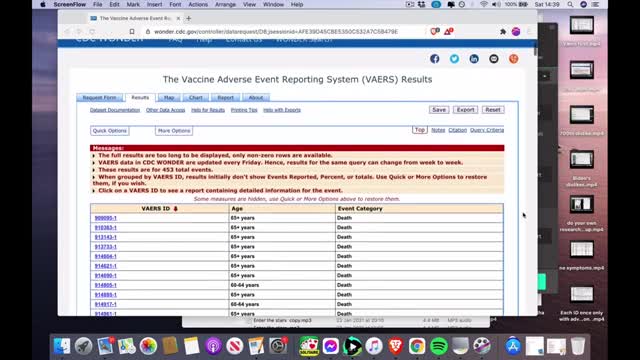Image resolution: width=640 pixels, height=360 pixels.
Task: Open the ScreenFlow File menu
Action: (98, 4)
